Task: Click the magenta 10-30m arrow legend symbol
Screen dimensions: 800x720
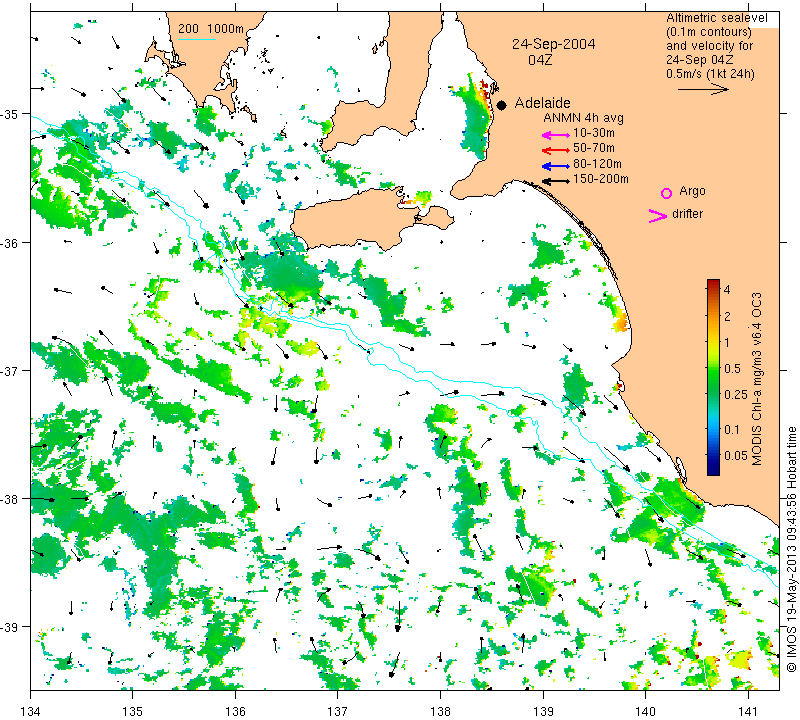Action: tap(556, 135)
